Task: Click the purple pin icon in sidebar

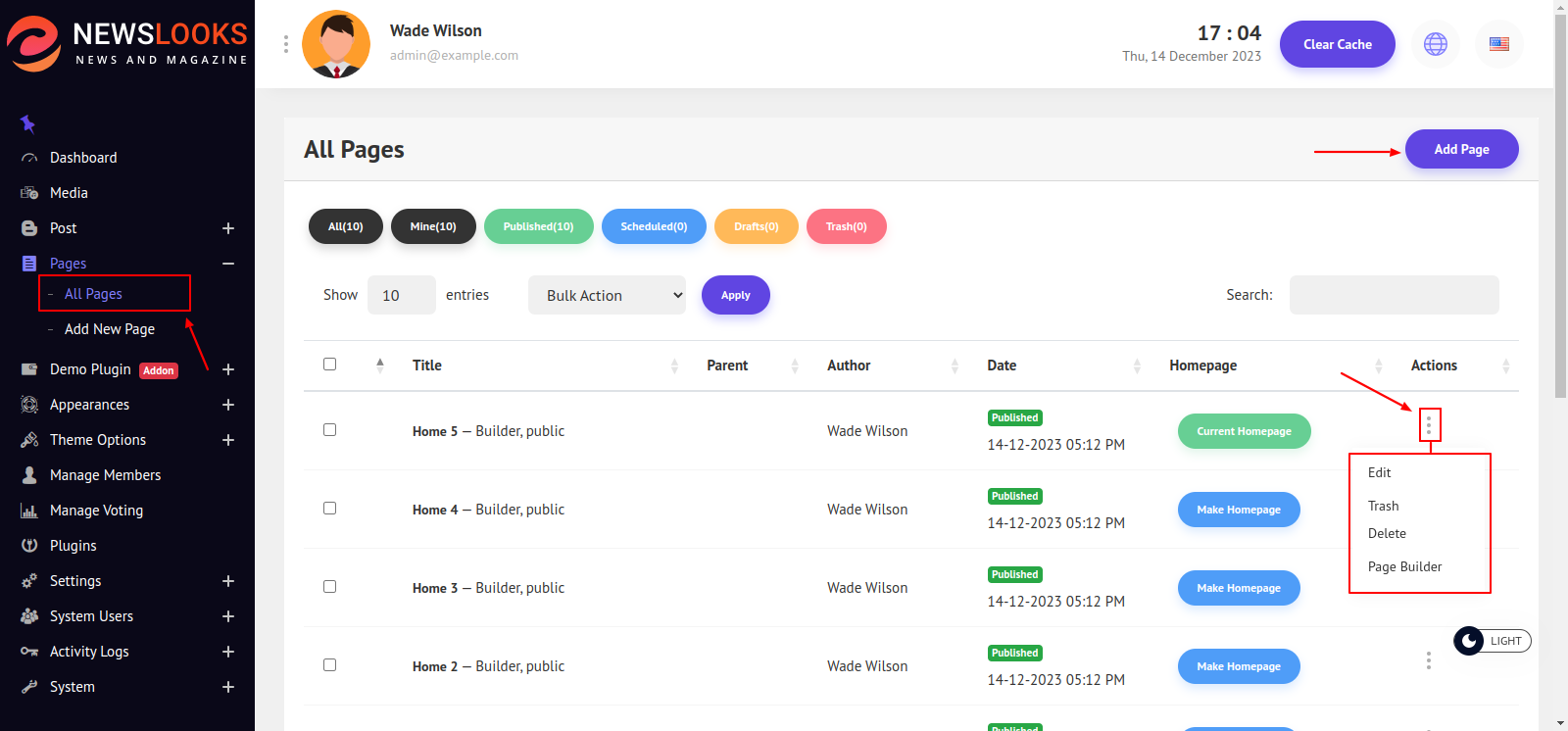Action: [x=27, y=123]
